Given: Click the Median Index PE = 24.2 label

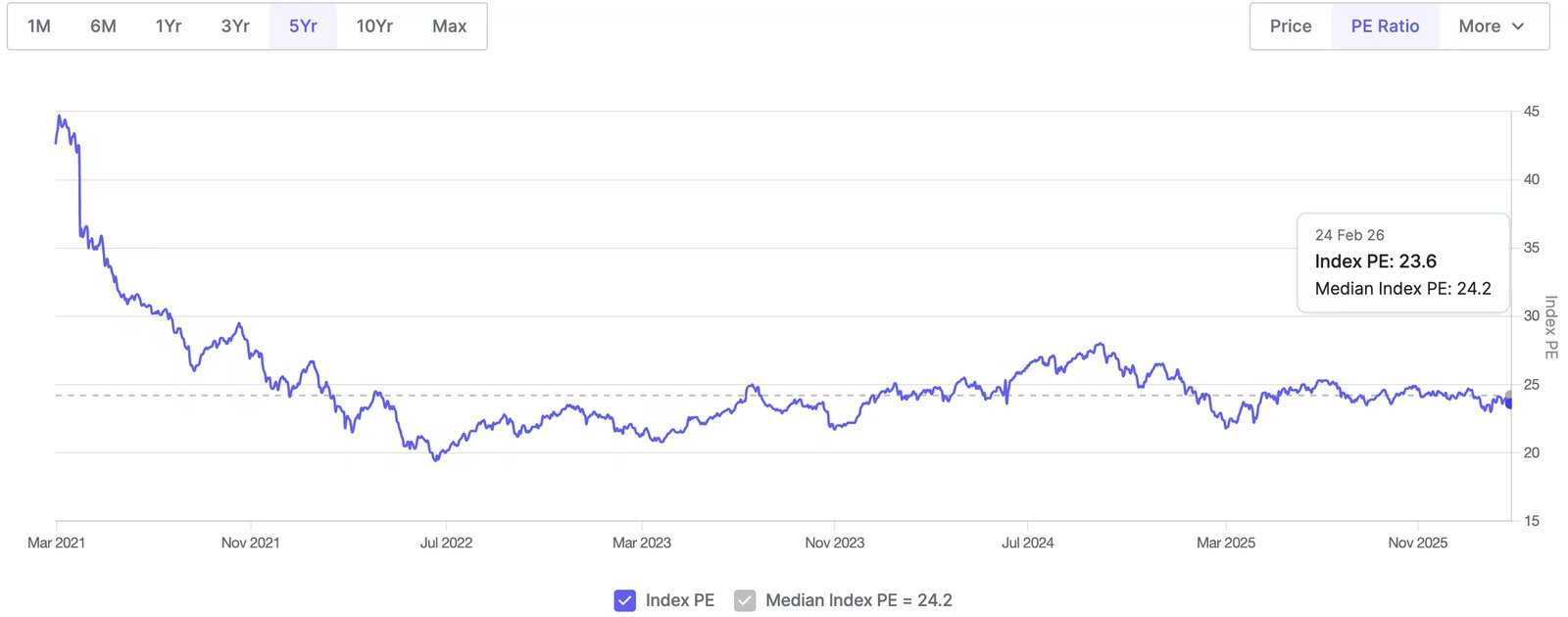Looking at the screenshot, I should click(858, 600).
